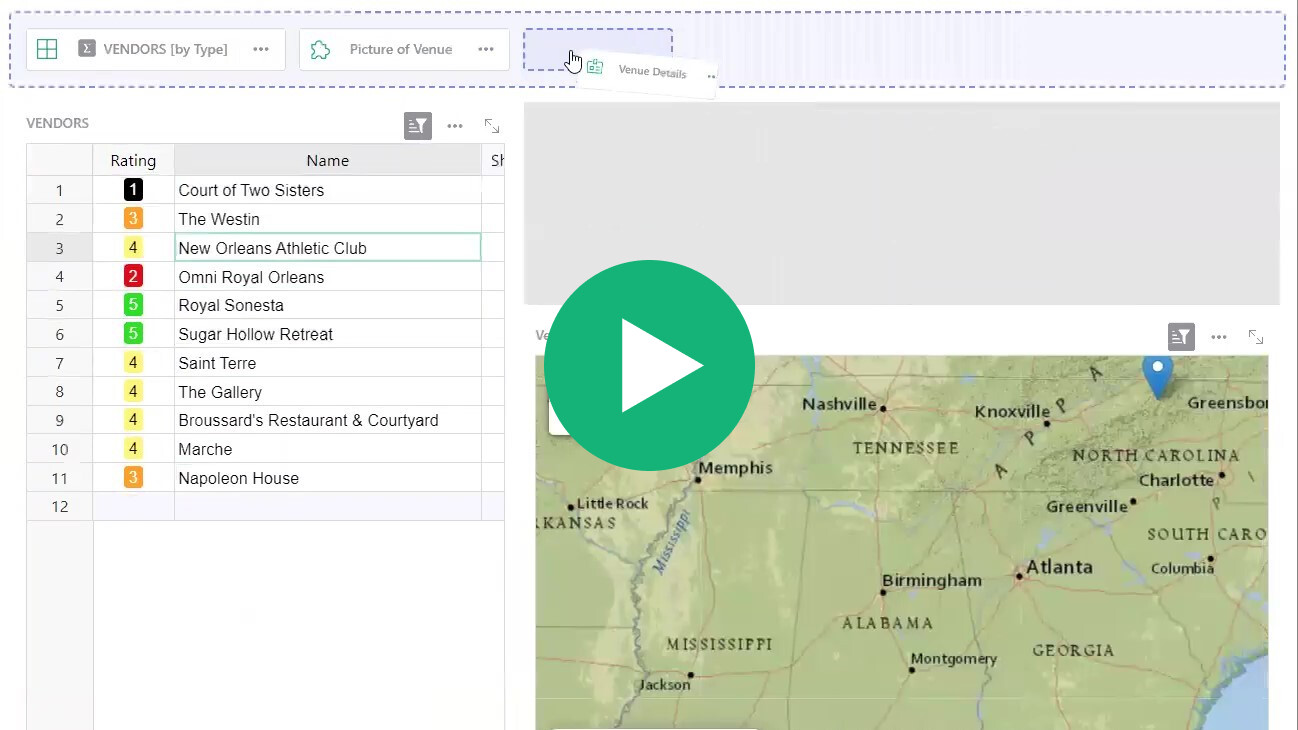
Task: Open the Picture of Venue options menu
Action: [x=486, y=49]
